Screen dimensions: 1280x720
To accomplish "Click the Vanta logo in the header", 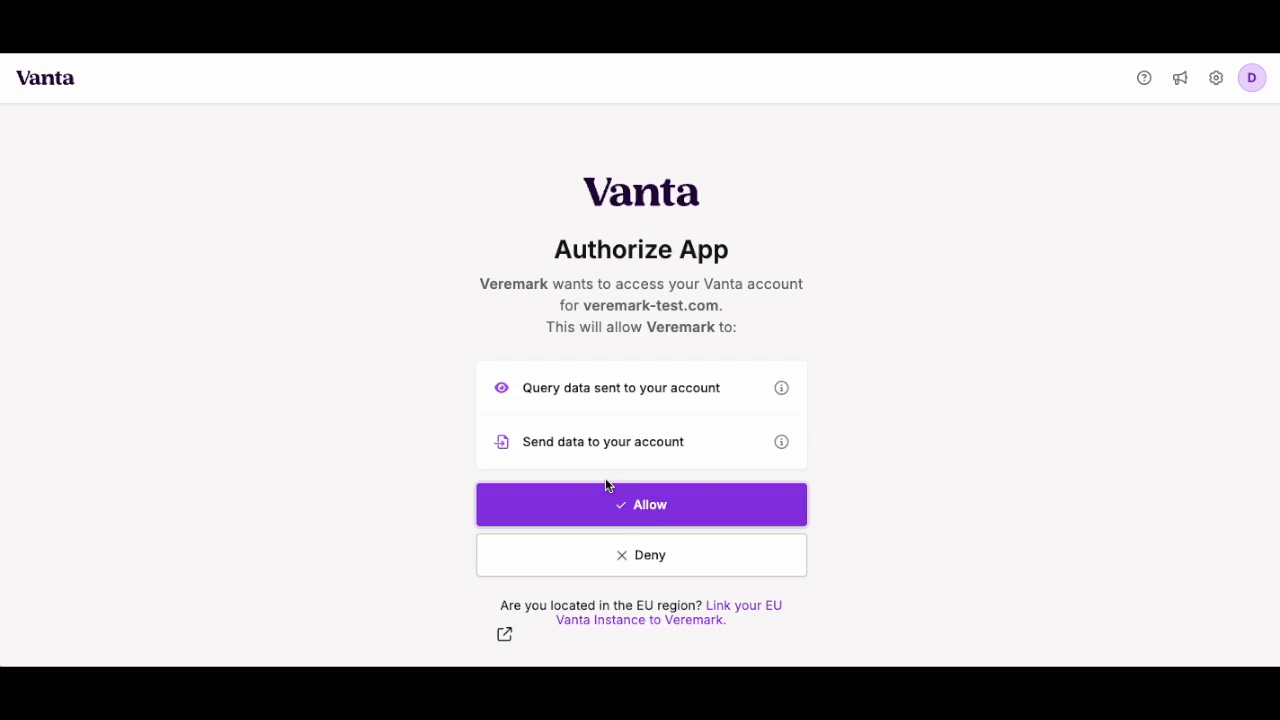I will point(45,78).
